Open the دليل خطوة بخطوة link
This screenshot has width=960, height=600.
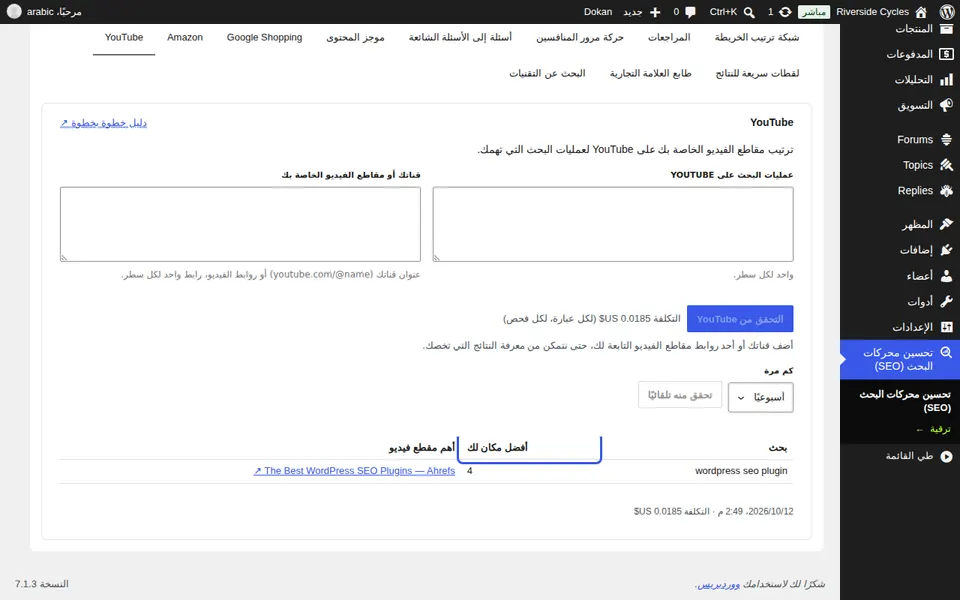pos(103,123)
